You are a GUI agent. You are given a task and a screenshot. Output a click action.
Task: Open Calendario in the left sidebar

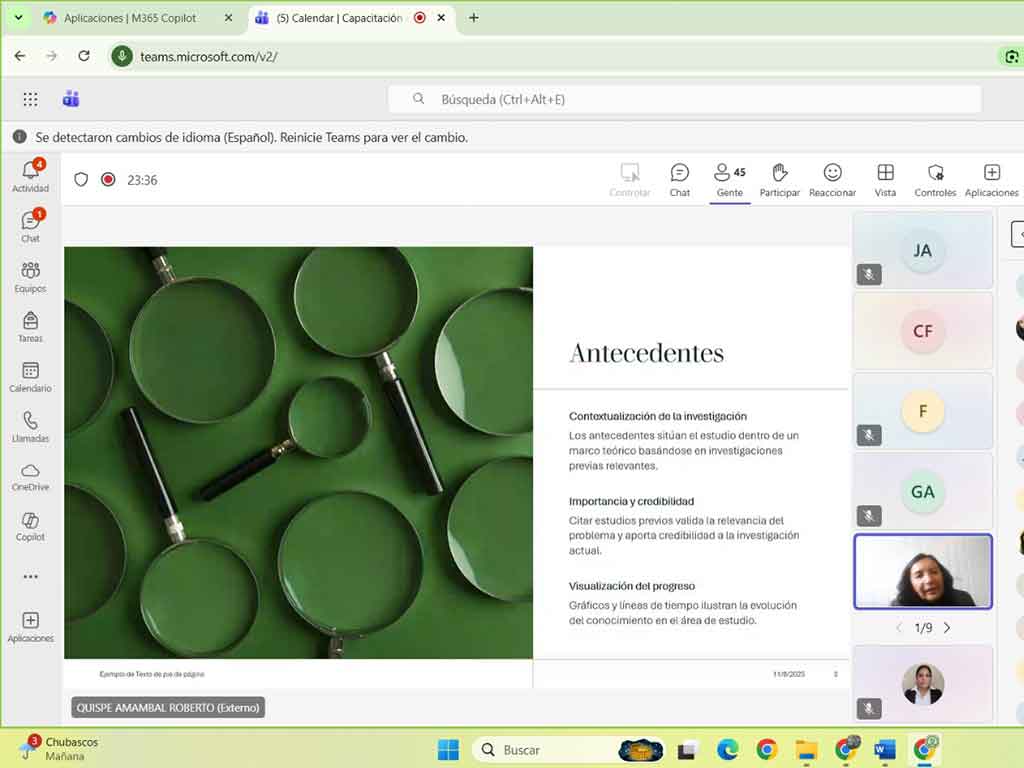[x=30, y=377]
